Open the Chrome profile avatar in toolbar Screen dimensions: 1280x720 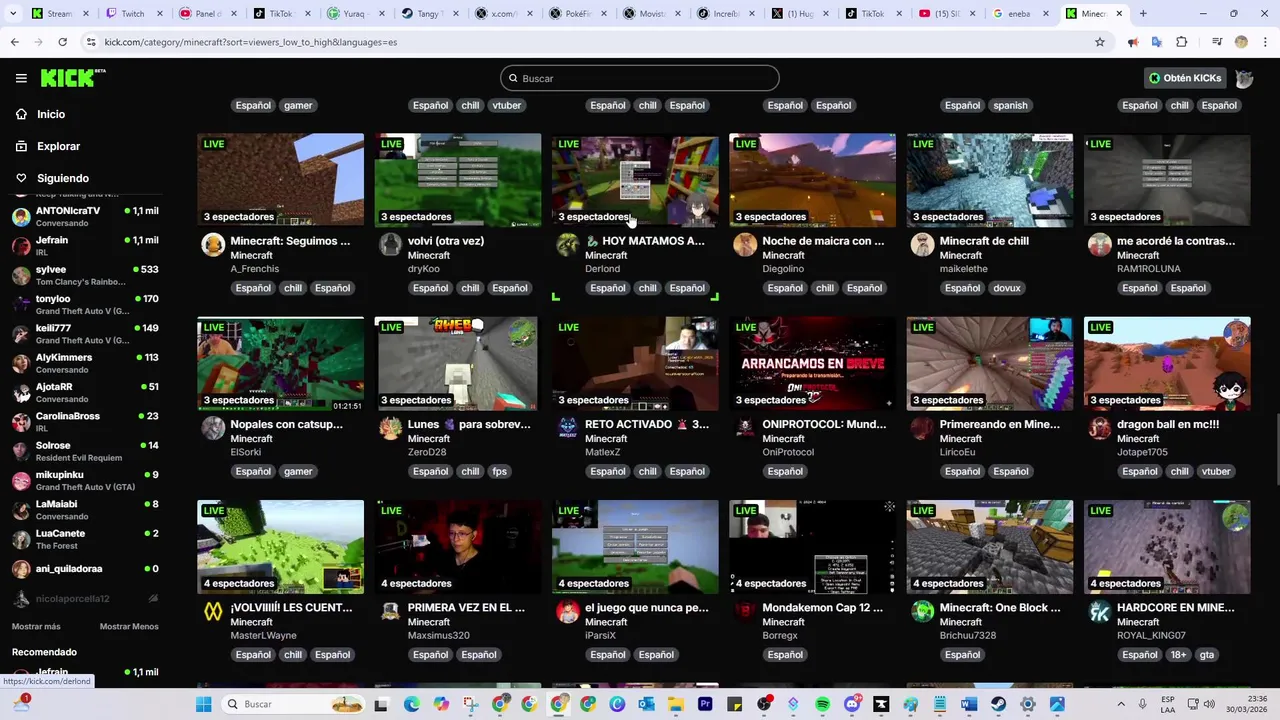1241,42
